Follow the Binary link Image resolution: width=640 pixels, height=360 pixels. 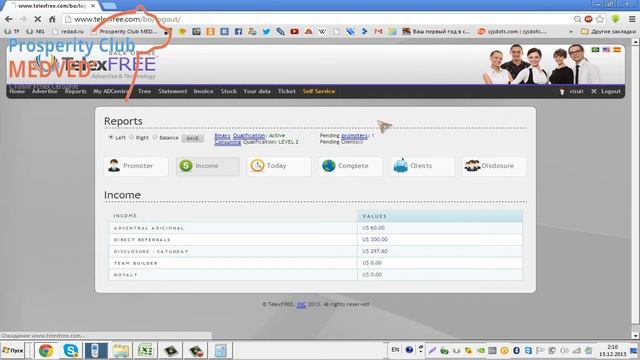coord(222,136)
